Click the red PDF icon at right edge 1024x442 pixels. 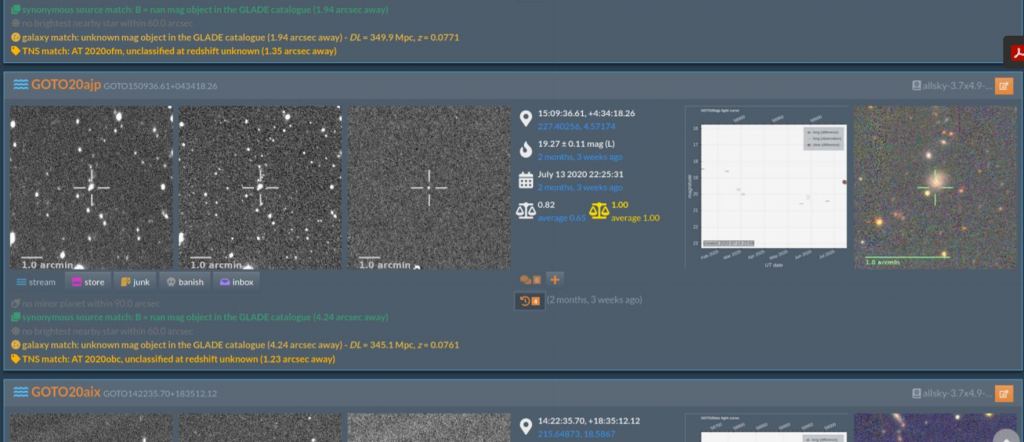1013,52
